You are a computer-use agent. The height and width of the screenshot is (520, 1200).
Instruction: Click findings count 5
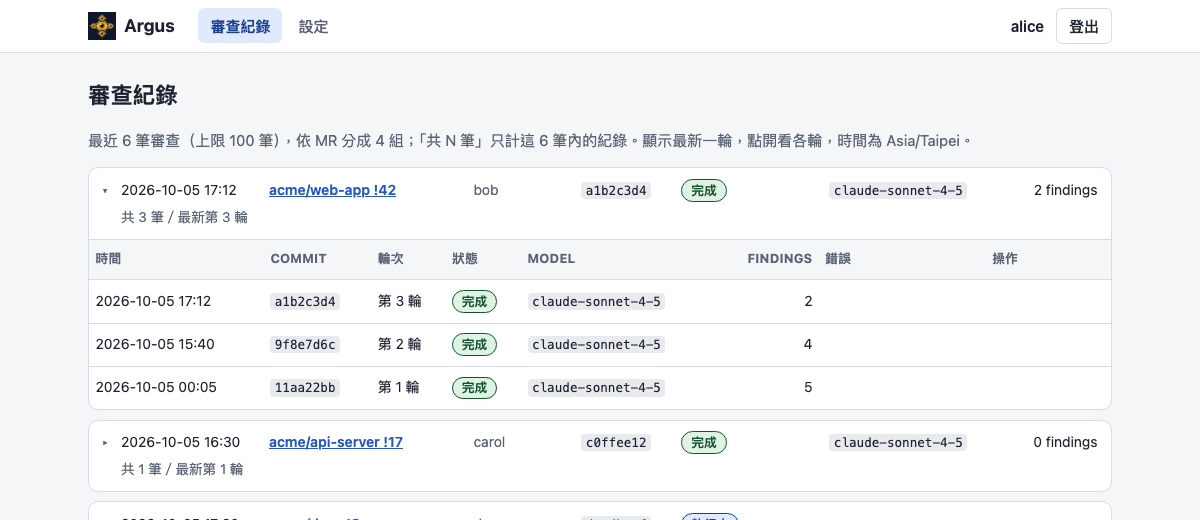tap(808, 387)
